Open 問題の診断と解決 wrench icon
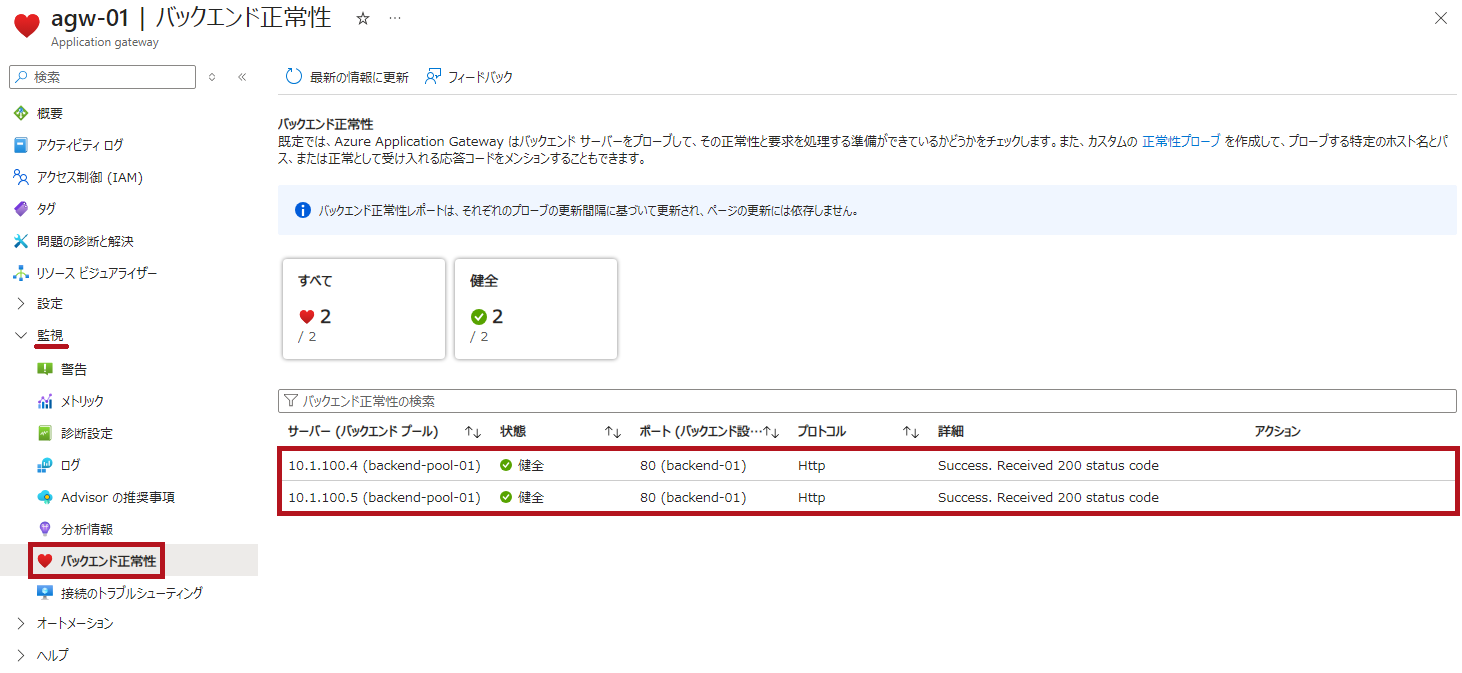1462x673 pixels. [x=21, y=241]
